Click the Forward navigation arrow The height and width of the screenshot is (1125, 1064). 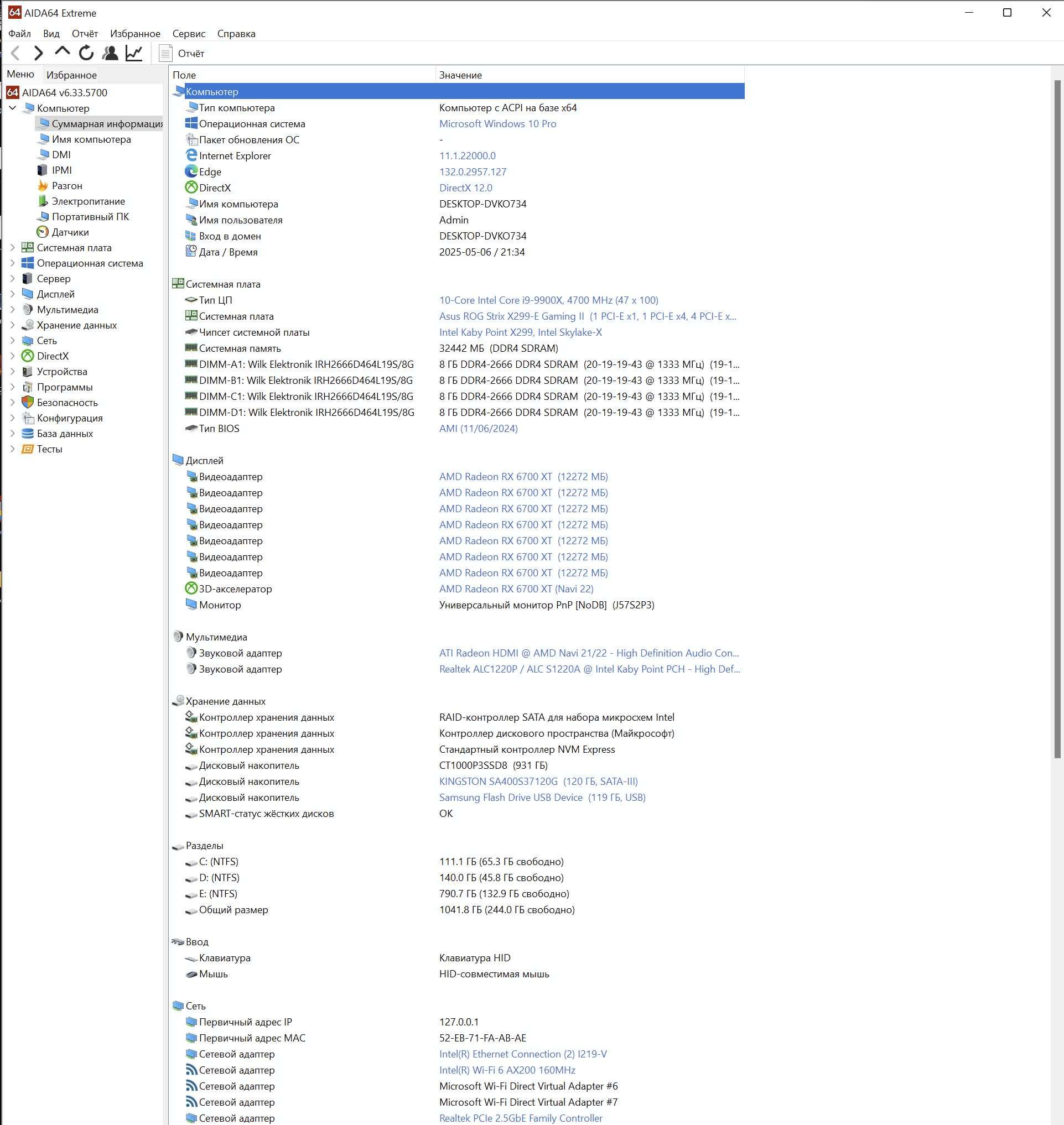coord(39,53)
